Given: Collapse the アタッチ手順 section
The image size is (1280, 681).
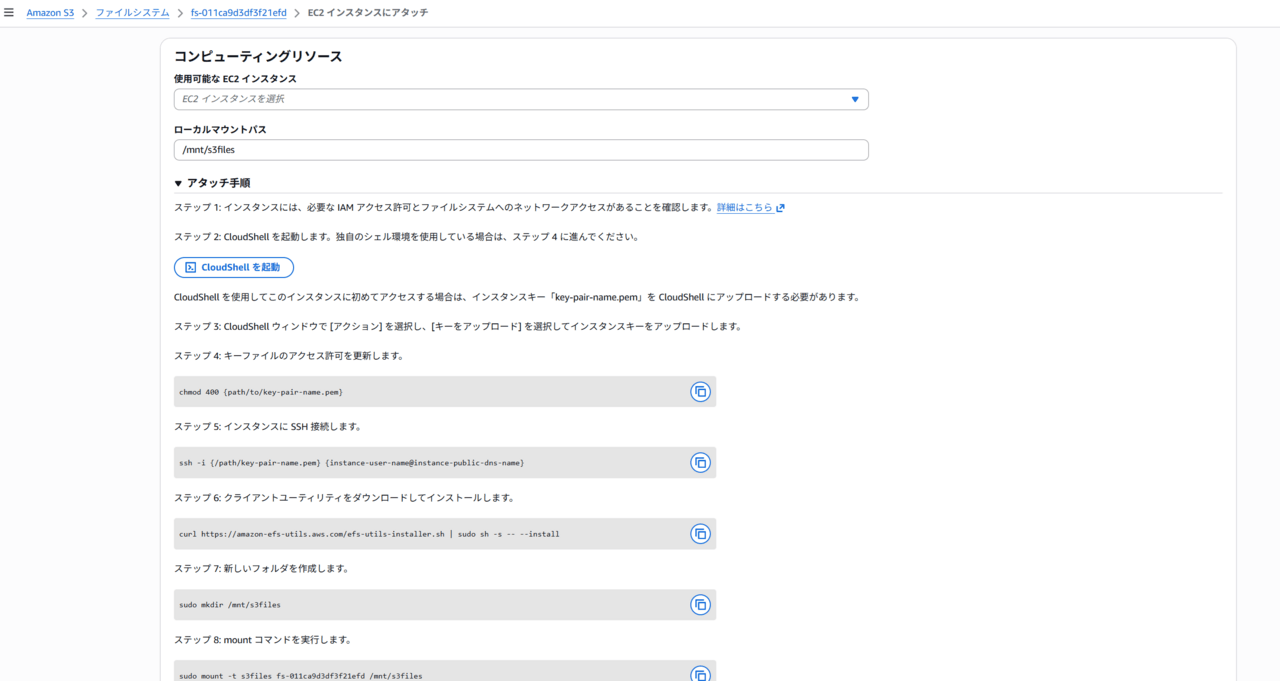Looking at the screenshot, I should [x=179, y=183].
